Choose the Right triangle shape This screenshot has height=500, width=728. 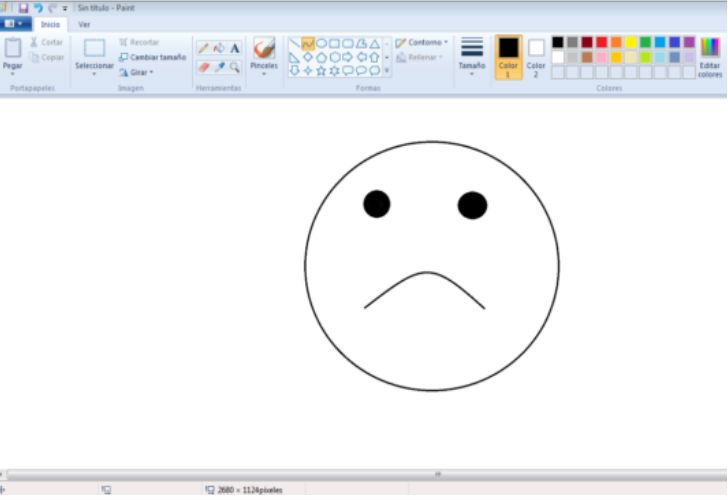[294, 58]
